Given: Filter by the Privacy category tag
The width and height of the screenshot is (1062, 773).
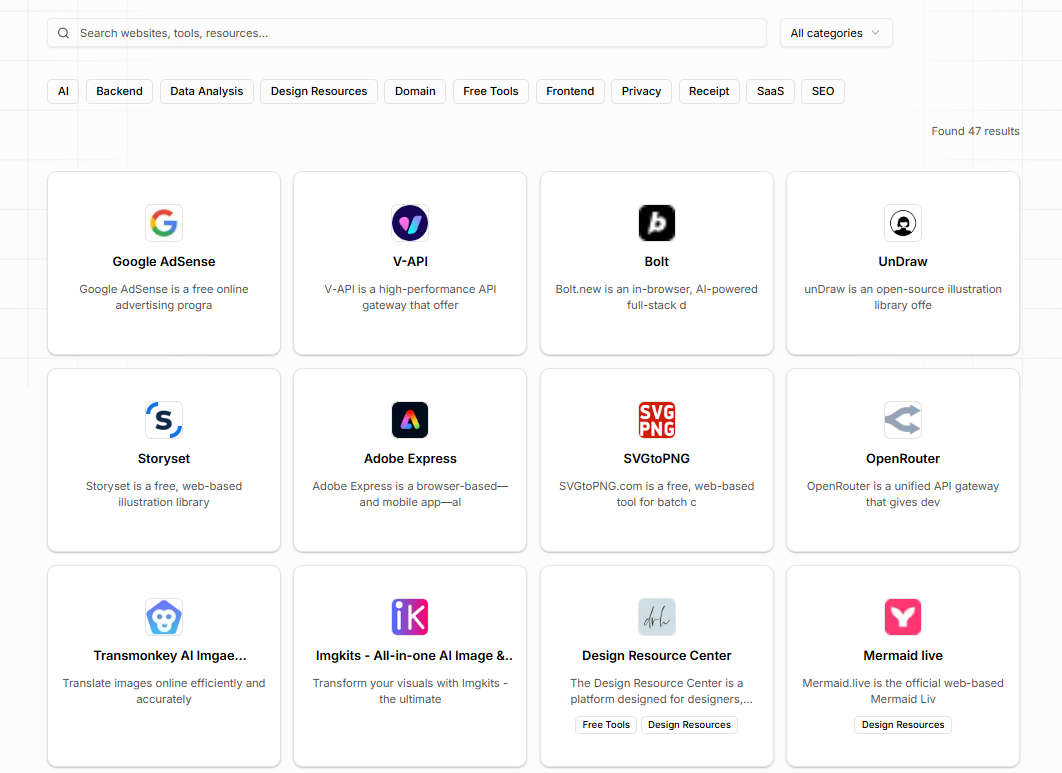Looking at the screenshot, I should (641, 91).
